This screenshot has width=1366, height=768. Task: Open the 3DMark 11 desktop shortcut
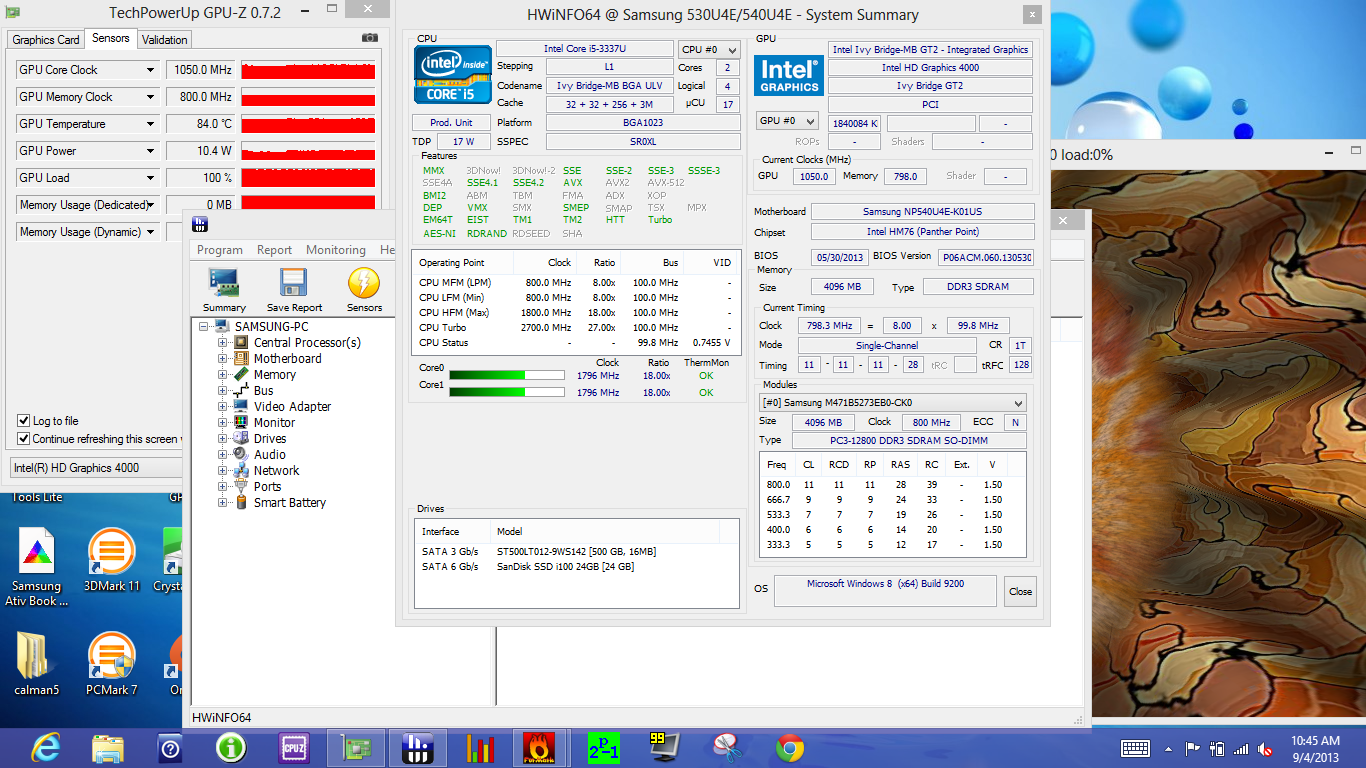tap(112, 560)
